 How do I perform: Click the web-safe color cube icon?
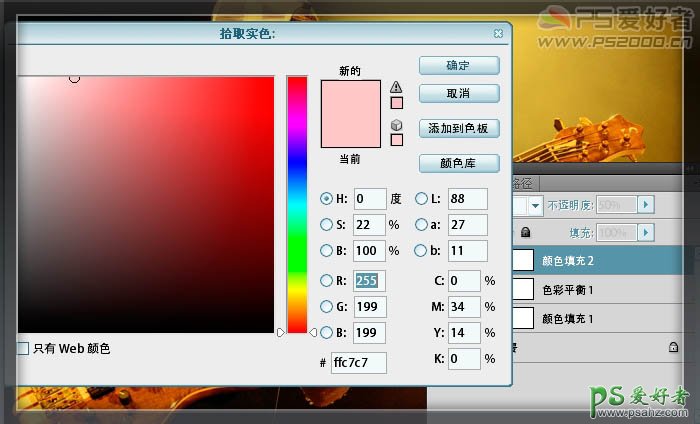[396, 125]
